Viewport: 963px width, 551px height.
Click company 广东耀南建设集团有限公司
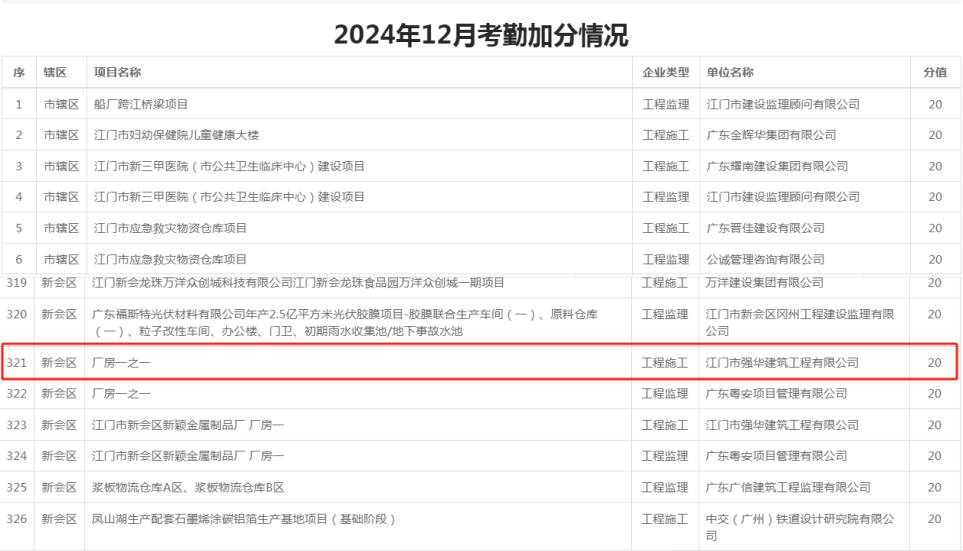click(x=777, y=166)
